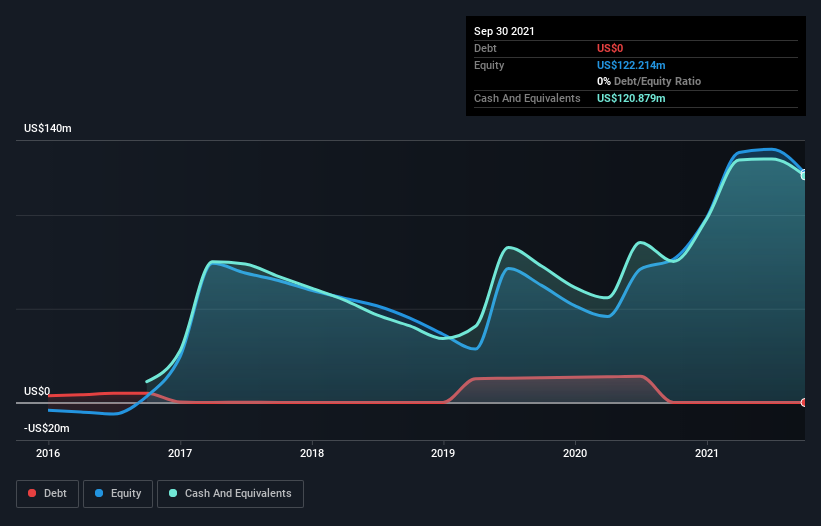Image resolution: width=821 pixels, height=526 pixels.
Task: Click the 2021 x-axis label
Action: (707, 453)
